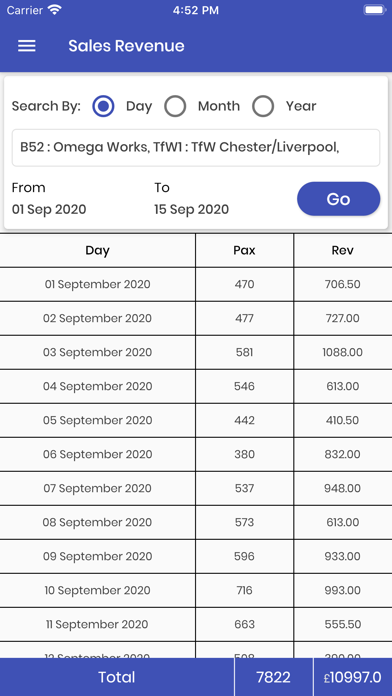The height and width of the screenshot is (696, 392).
Task: Open the hamburger navigation menu
Action: [x=27, y=46]
